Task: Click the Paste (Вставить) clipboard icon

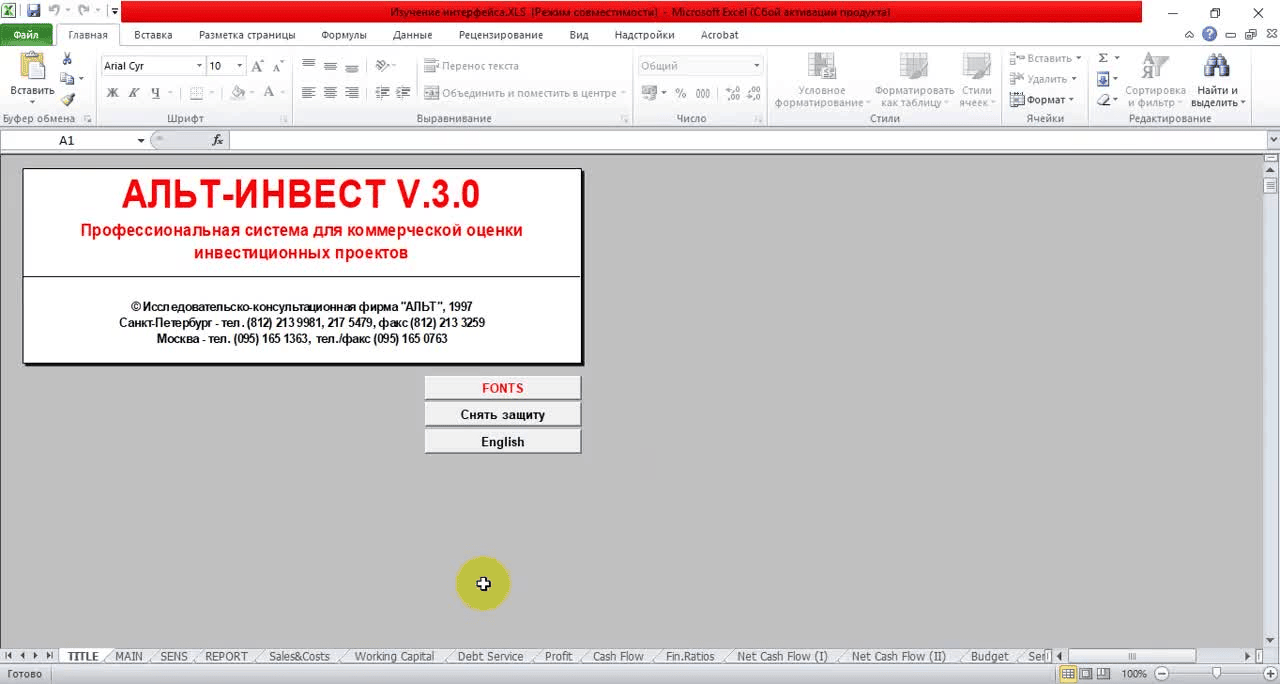Action: pyautogui.click(x=32, y=70)
